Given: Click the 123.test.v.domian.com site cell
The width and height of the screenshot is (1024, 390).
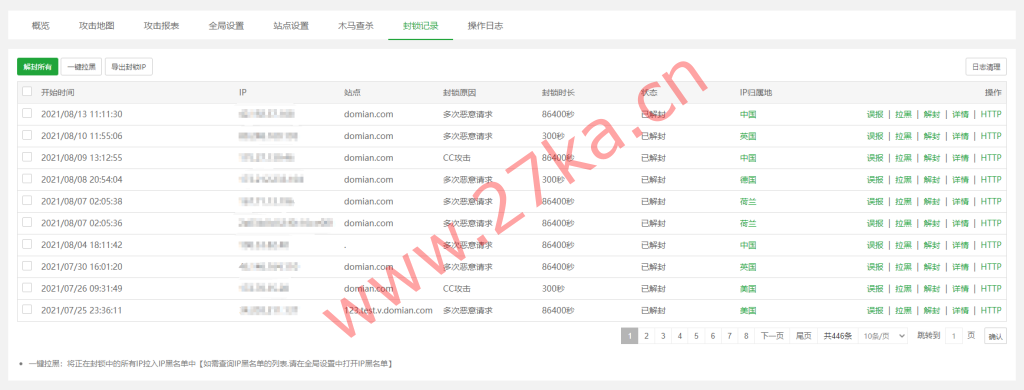Looking at the screenshot, I should click(388, 310).
